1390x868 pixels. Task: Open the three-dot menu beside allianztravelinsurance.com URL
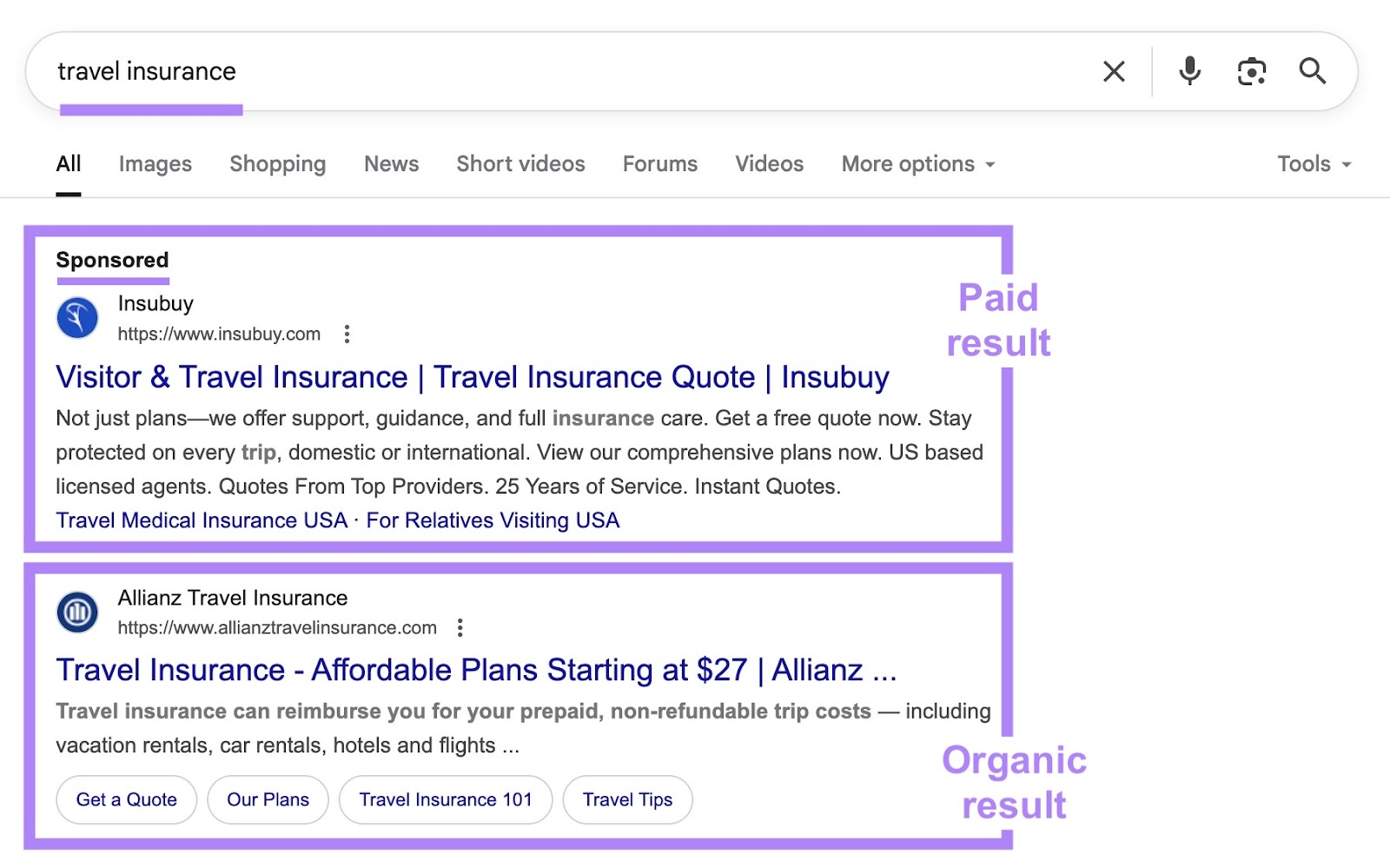460,627
